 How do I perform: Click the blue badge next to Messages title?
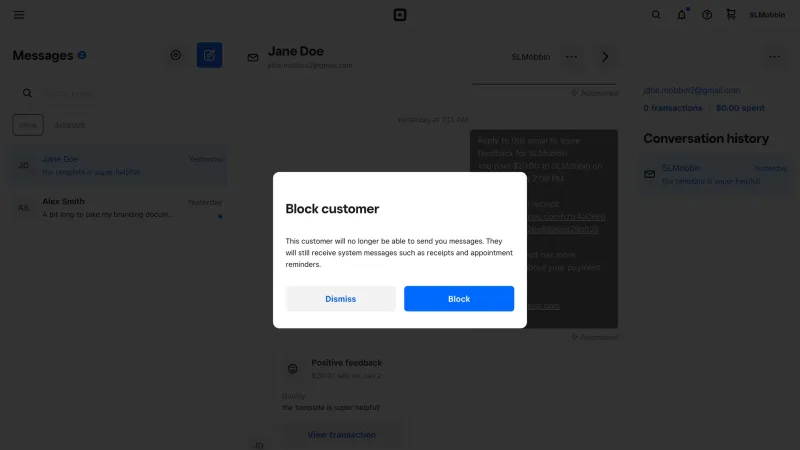(82, 55)
